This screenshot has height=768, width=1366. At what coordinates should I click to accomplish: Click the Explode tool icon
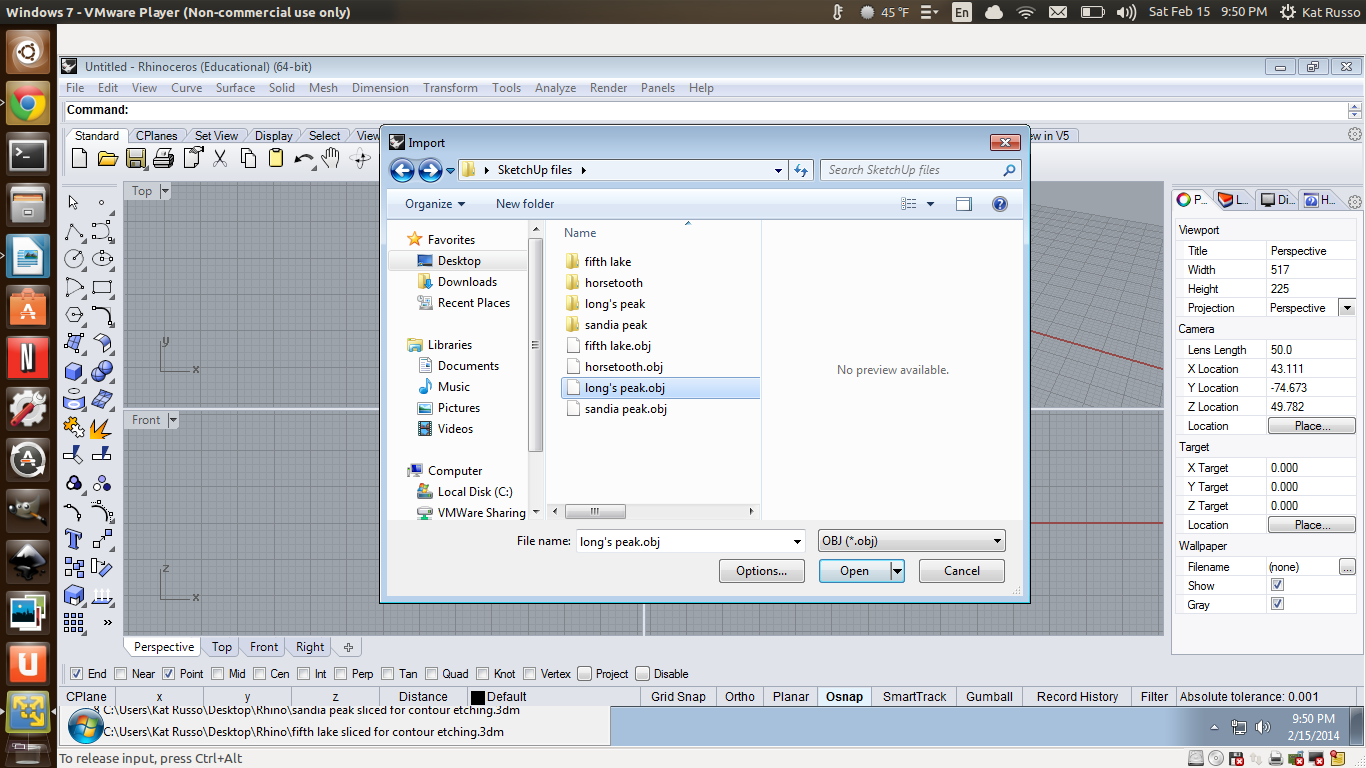[102, 427]
